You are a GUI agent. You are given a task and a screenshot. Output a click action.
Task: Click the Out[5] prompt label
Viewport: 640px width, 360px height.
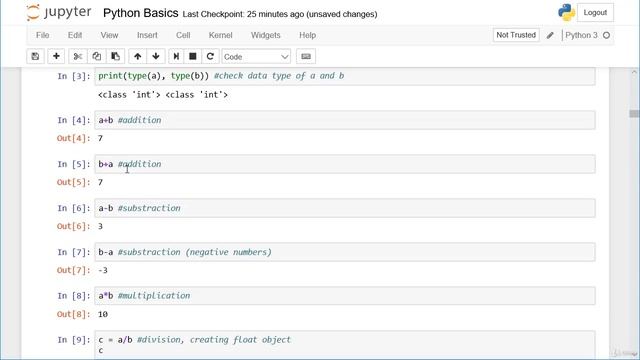[x=73, y=182]
